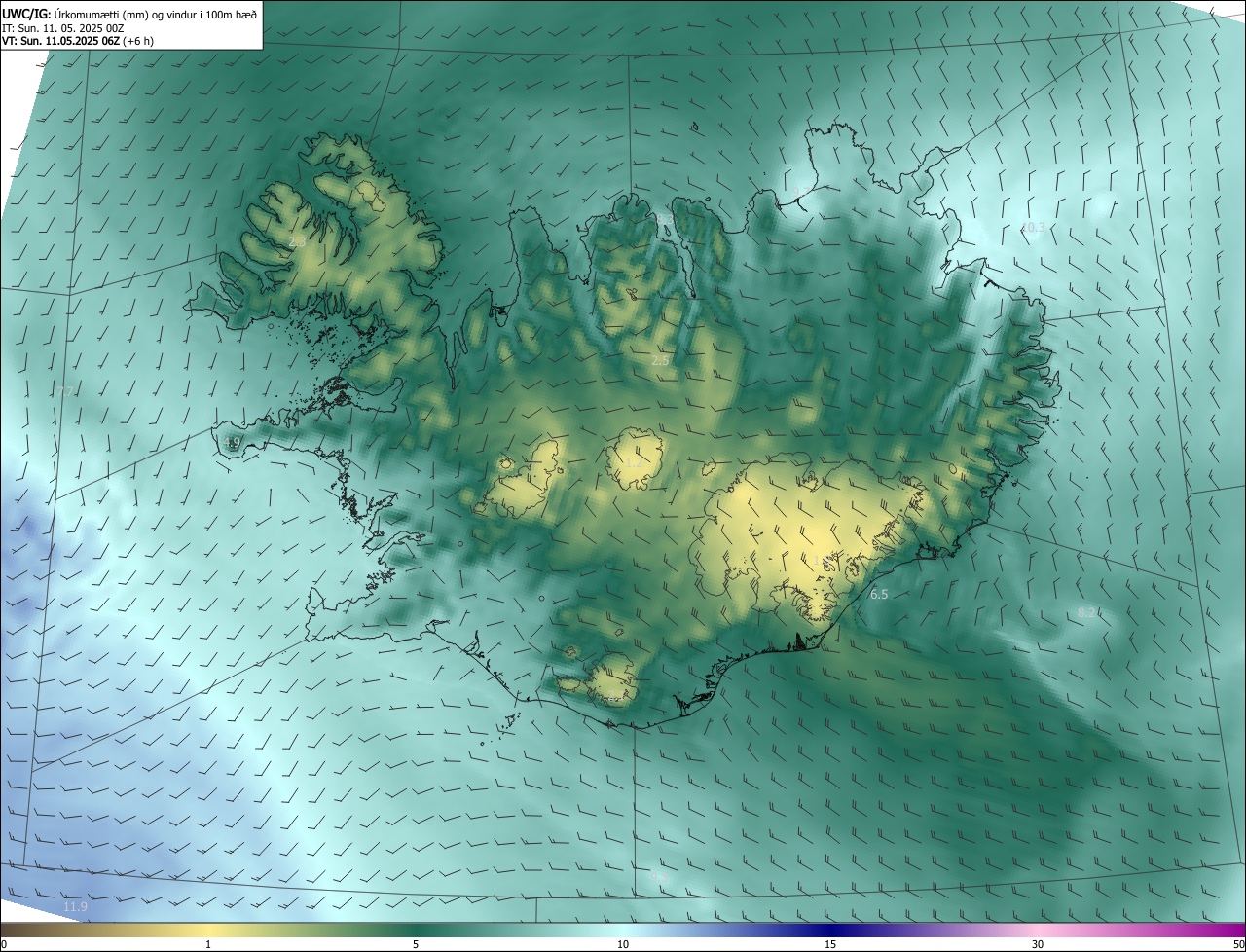Click the 8.2 value in the southeast sea
This screenshot has width=1246, height=952.
[1086, 612]
